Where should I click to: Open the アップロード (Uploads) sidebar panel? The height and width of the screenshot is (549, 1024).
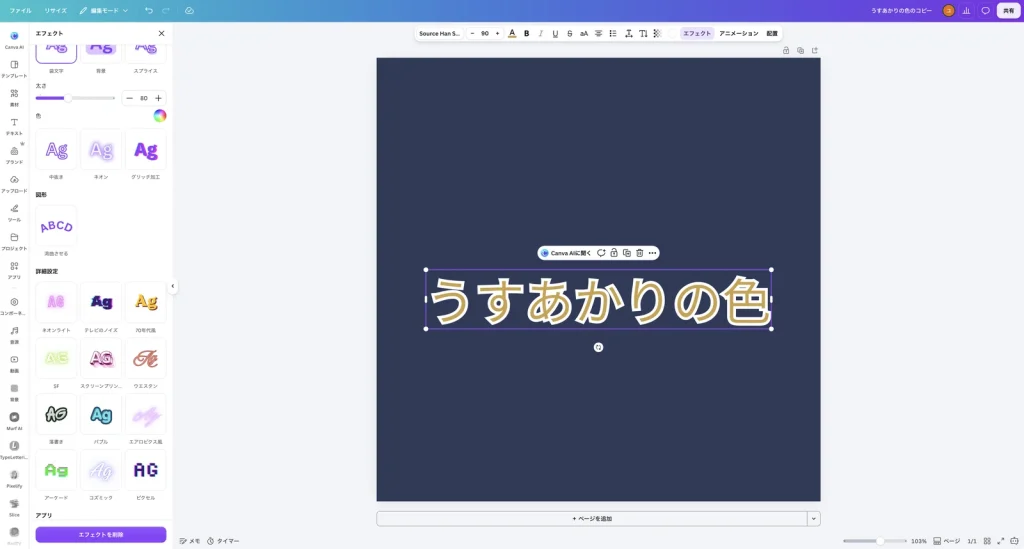14,183
